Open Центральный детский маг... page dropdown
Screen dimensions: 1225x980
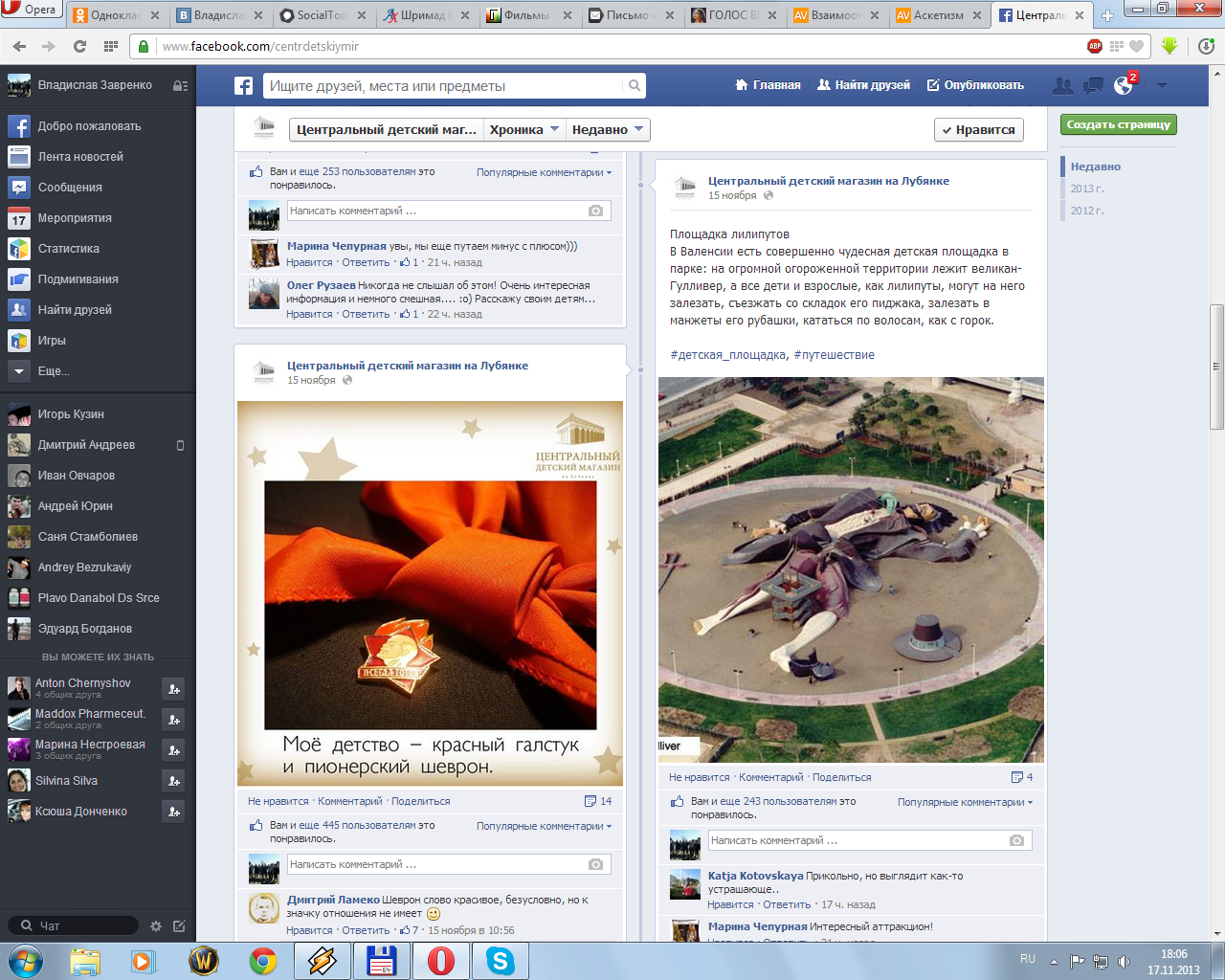(386, 129)
